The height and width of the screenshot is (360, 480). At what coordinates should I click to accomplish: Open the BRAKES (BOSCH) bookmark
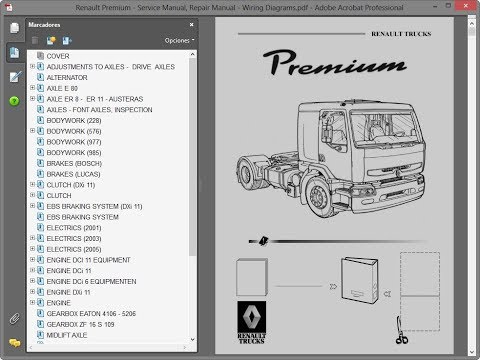(74, 163)
